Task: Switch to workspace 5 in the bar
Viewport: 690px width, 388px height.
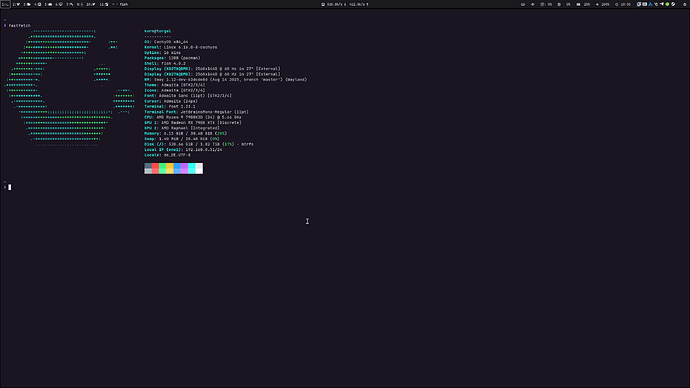Action: [48, 4]
